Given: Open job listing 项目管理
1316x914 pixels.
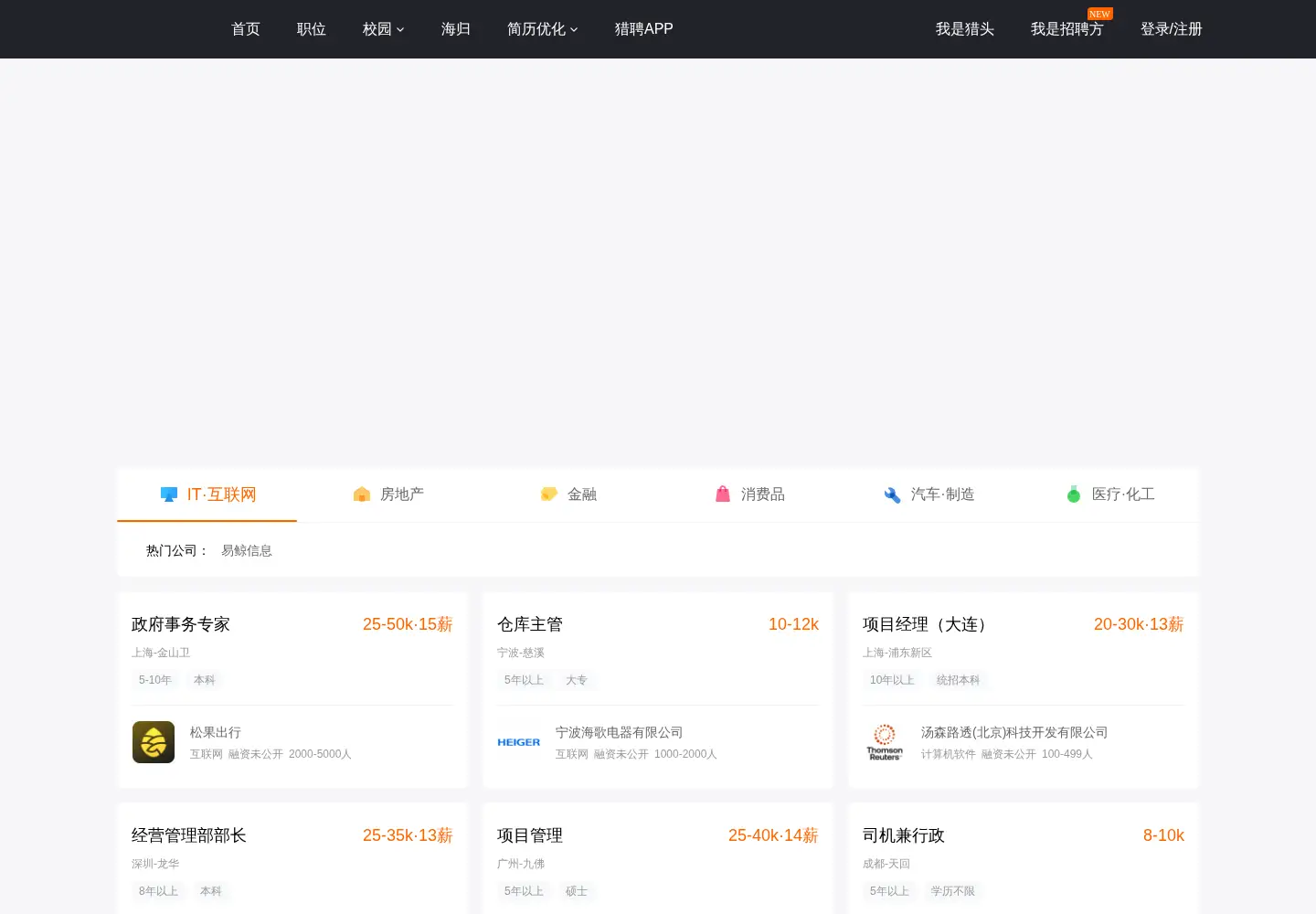Looking at the screenshot, I should [x=530, y=835].
